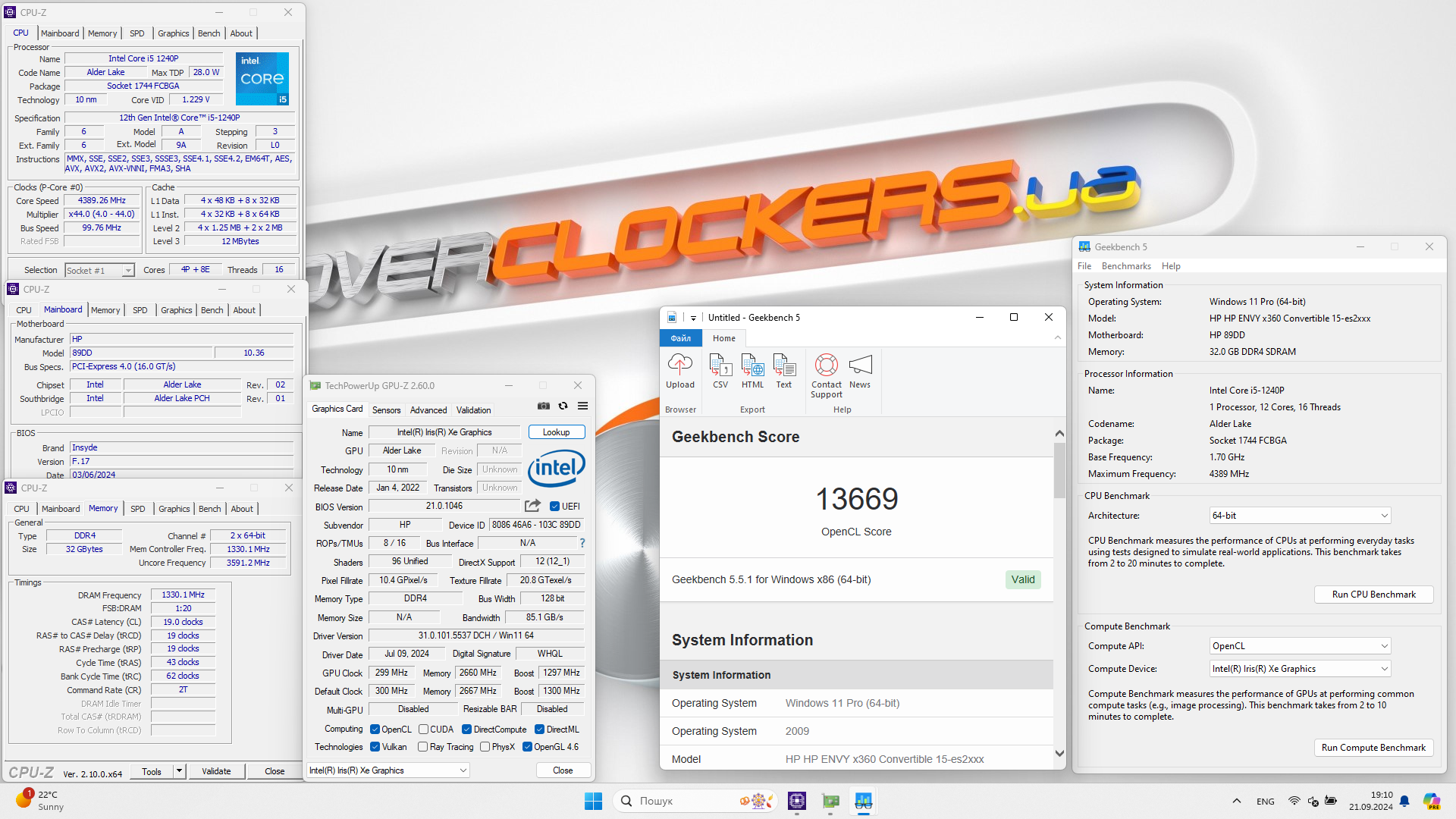Switch to Sensors tab in GPU-Z
Image resolution: width=1456 pixels, height=819 pixels.
386,410
